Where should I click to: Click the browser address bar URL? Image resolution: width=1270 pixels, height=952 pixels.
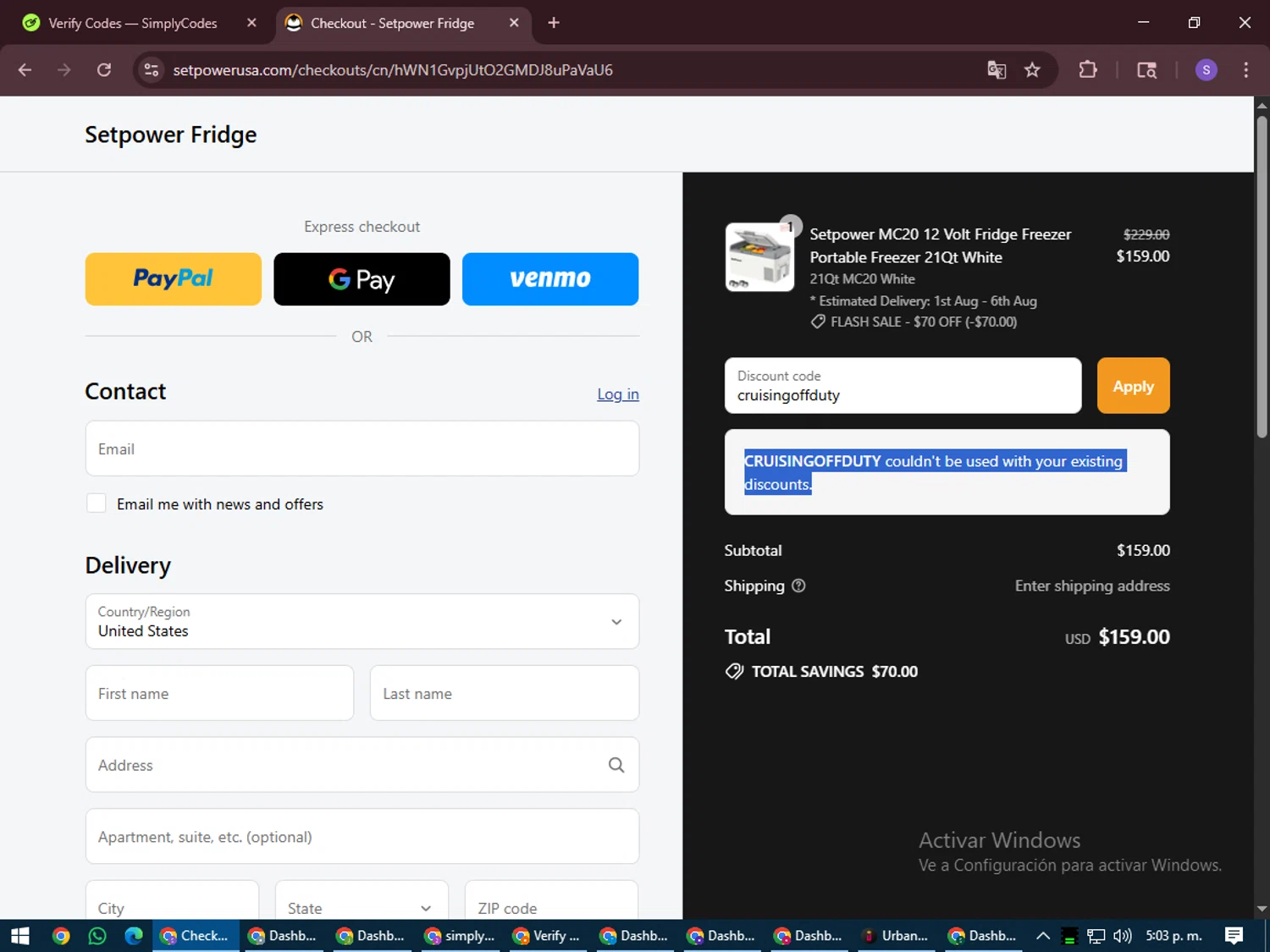coord(393,70)
